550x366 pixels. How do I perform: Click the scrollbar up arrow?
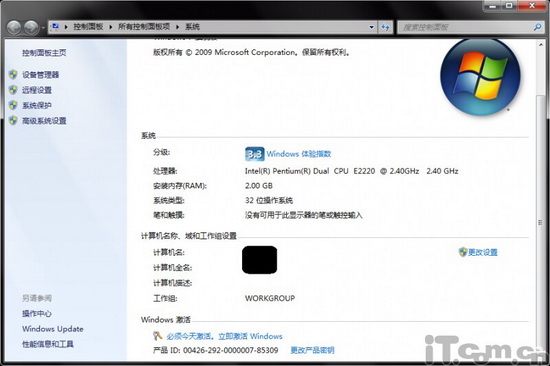[541, 44]
